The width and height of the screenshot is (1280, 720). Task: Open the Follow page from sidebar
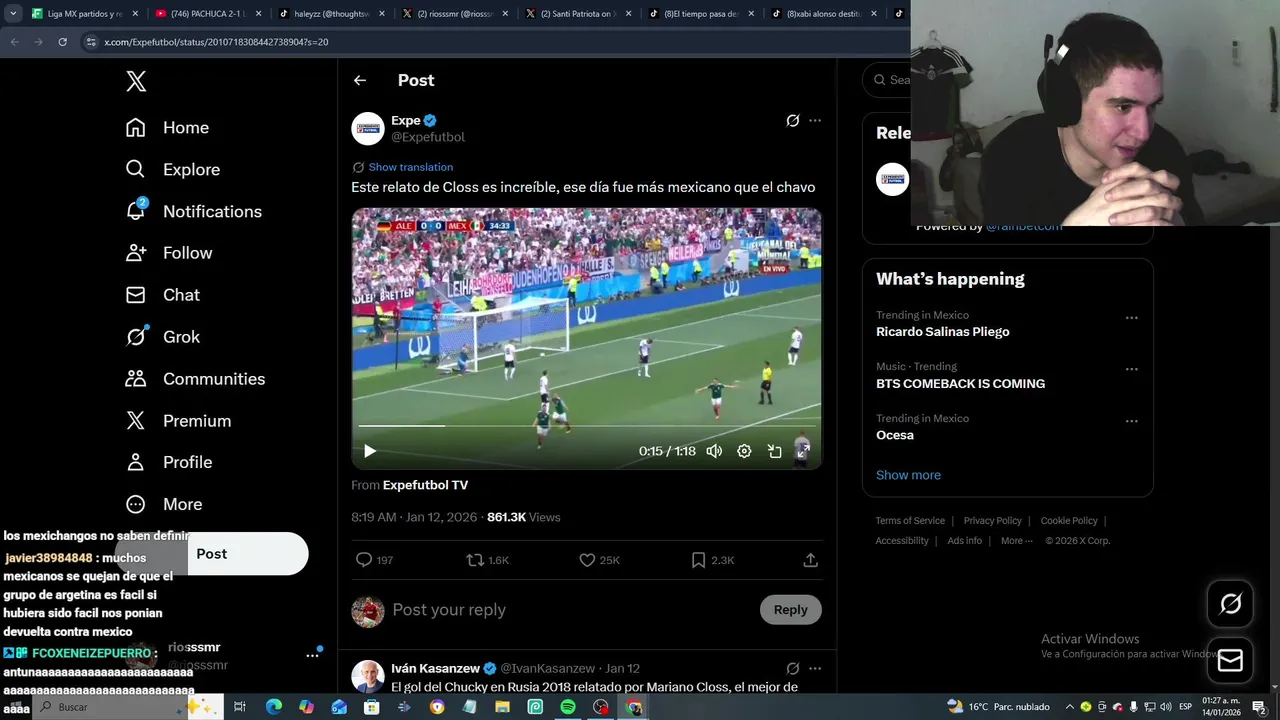[168, 253]
